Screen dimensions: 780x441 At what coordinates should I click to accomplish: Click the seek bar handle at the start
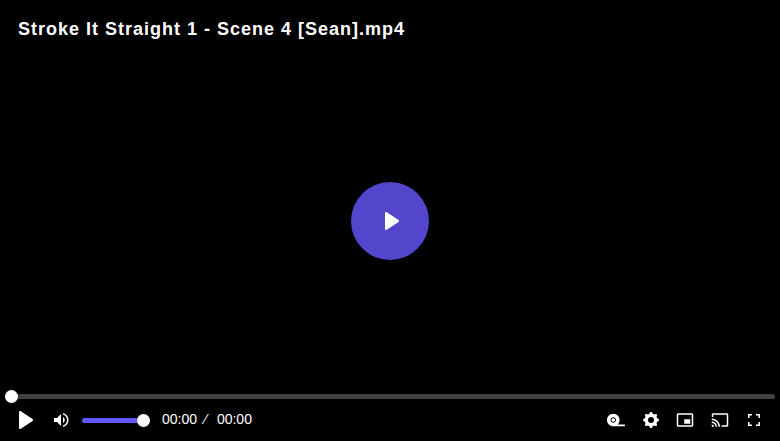pyautogui.click(x=11, y=396)
